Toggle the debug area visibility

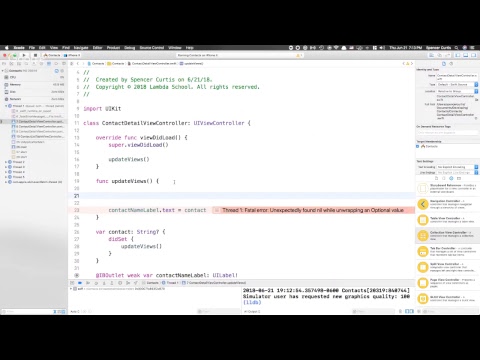click(466, 55)
